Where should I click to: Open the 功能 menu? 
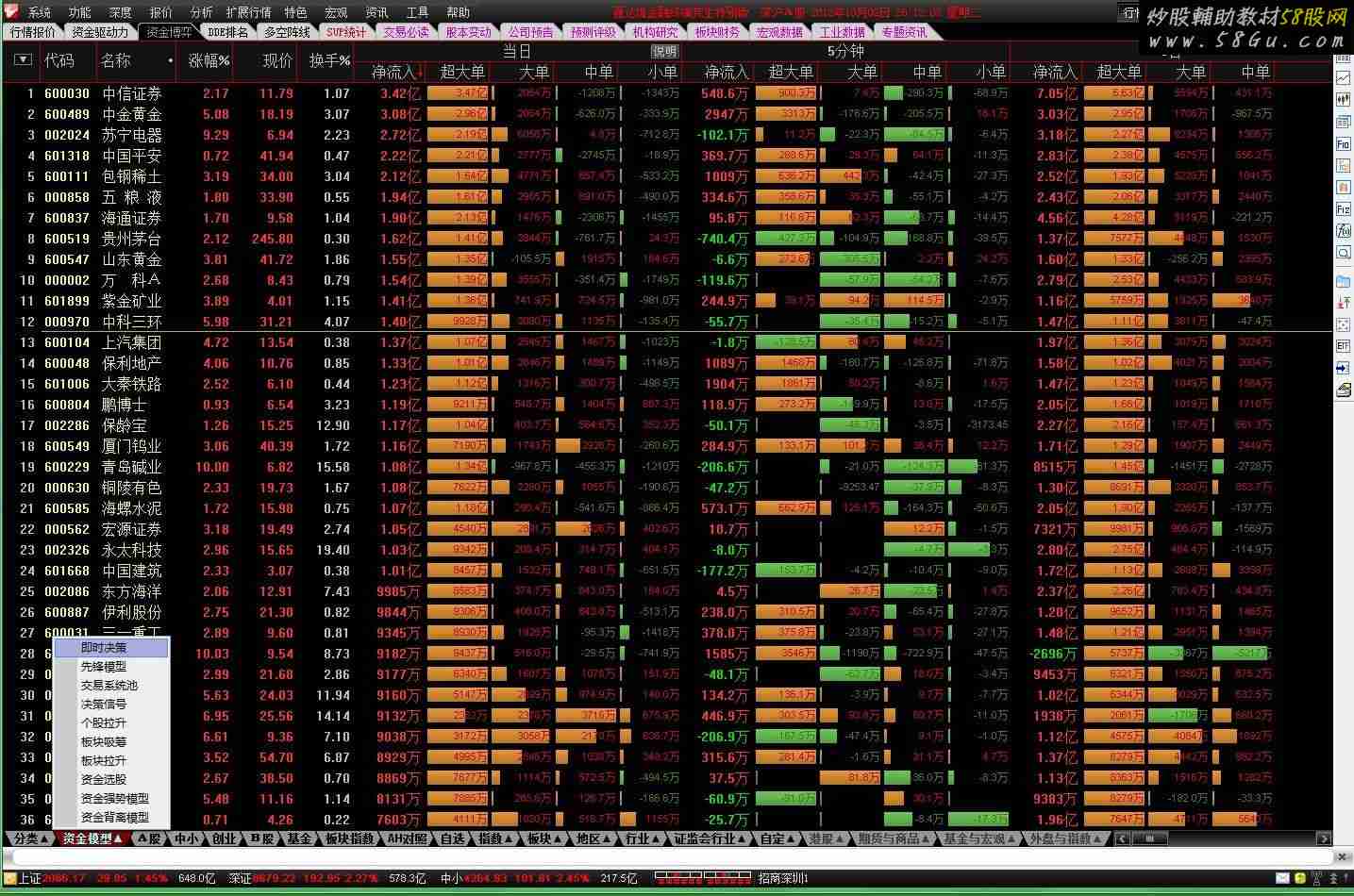coord(80,12)
